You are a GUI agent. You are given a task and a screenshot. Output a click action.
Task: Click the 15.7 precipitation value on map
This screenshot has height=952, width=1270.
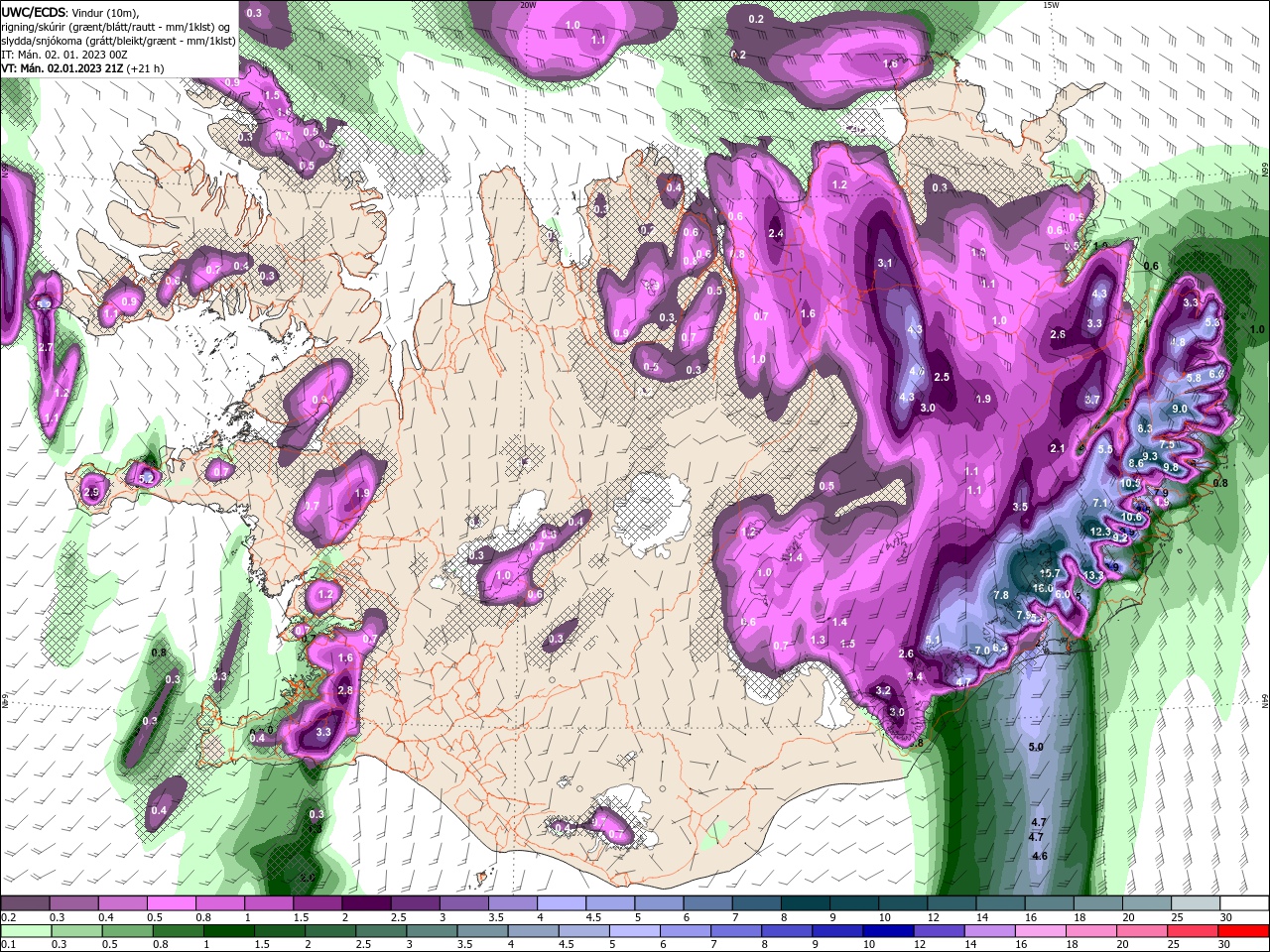coord(1049,573)
